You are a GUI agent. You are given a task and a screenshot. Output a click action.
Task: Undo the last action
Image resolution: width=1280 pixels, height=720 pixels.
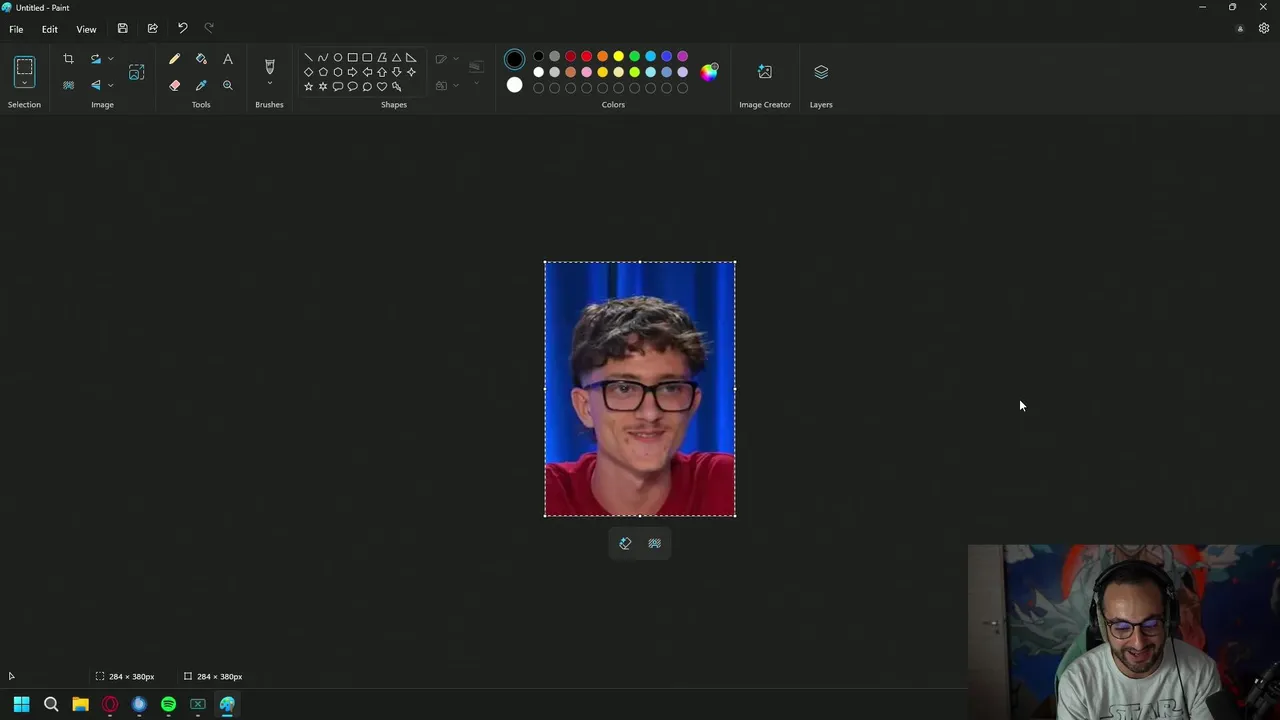pos(182,28)
